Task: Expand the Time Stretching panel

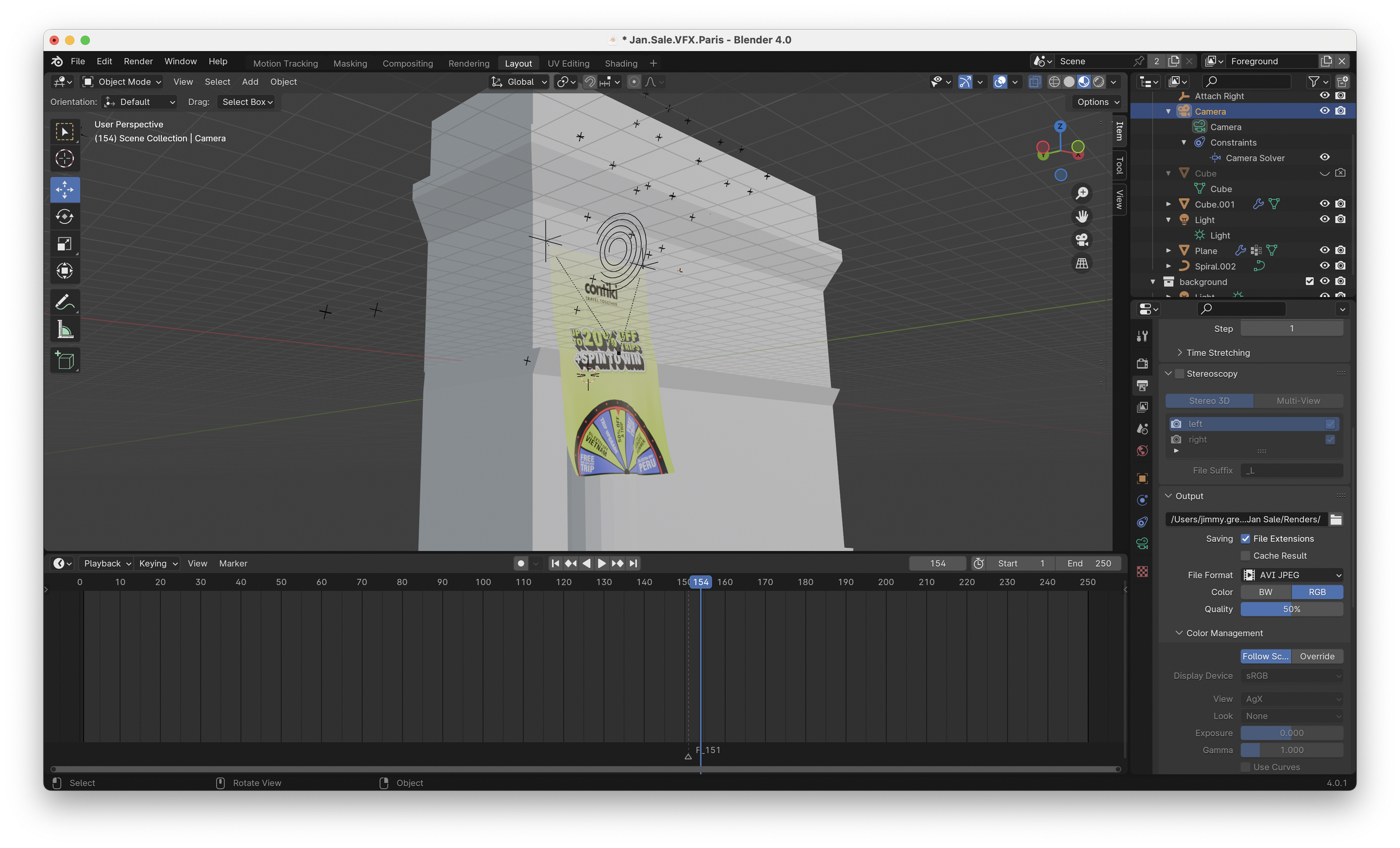Action: pos(1217,353)
